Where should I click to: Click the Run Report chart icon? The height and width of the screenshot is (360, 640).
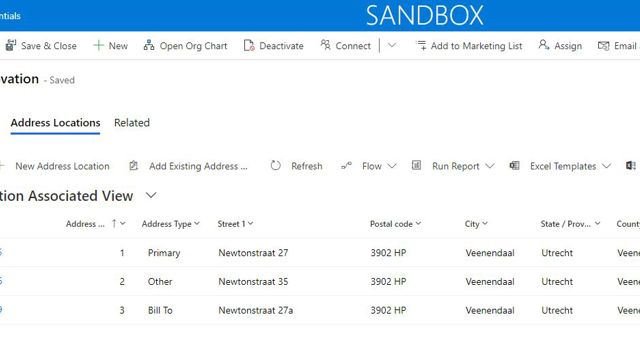[416, 165]
